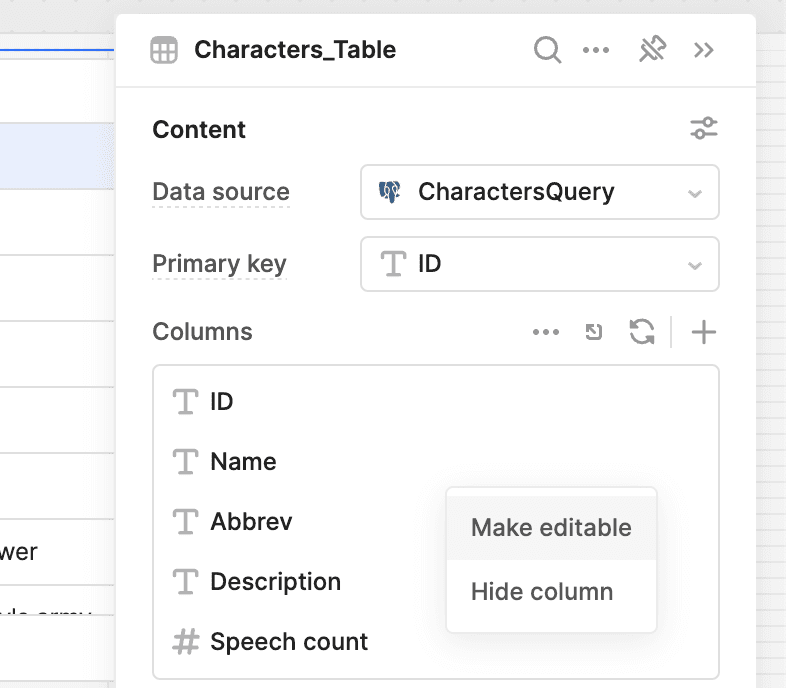The height and width of the screenshot is (688, 786).
Task: Open Columns more options ellipsis
Action: coord(546,332)
